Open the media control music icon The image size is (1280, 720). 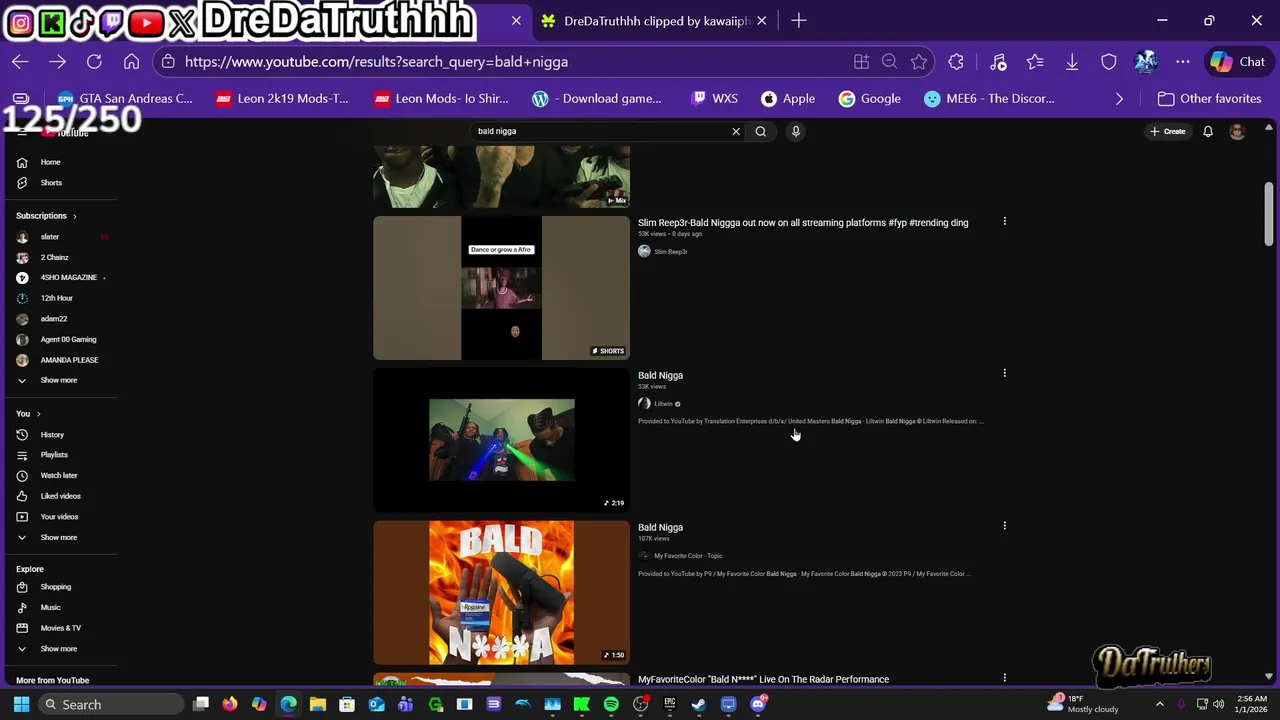tap(998, 62)
